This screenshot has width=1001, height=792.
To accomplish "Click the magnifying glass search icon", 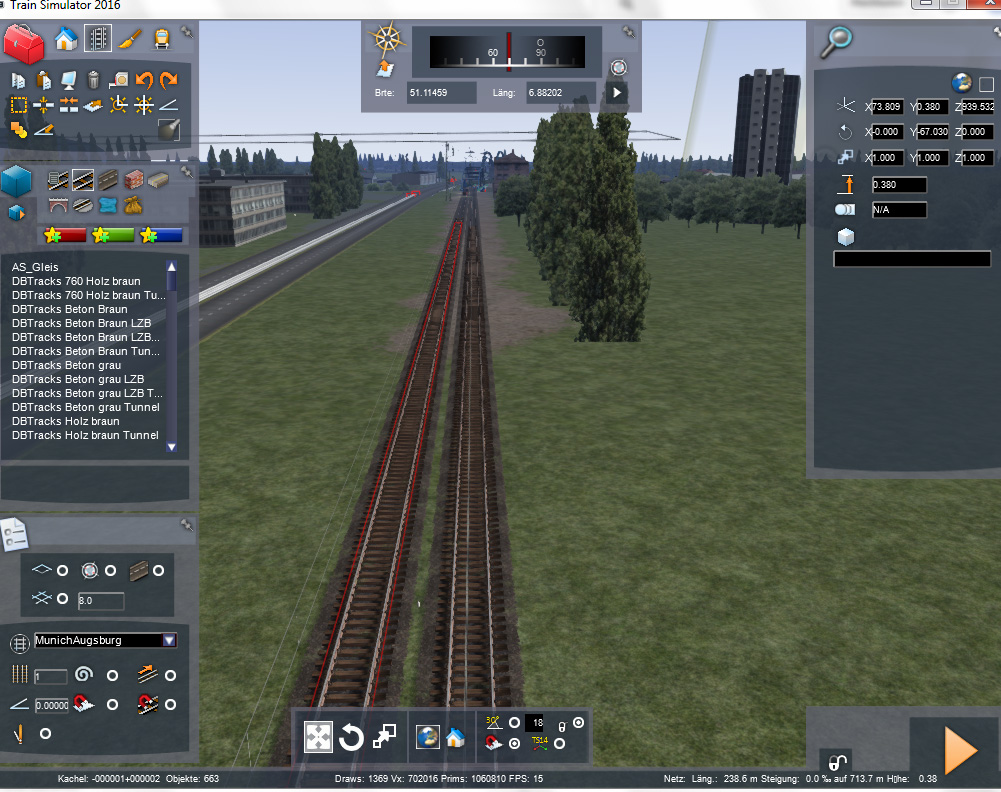I will click(836, 42).
